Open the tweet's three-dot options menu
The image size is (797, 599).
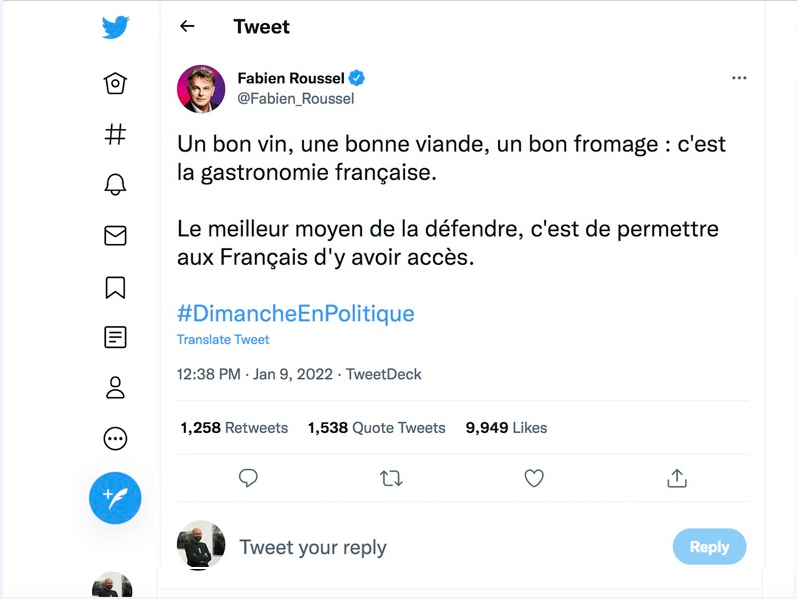tap(739, 78)
